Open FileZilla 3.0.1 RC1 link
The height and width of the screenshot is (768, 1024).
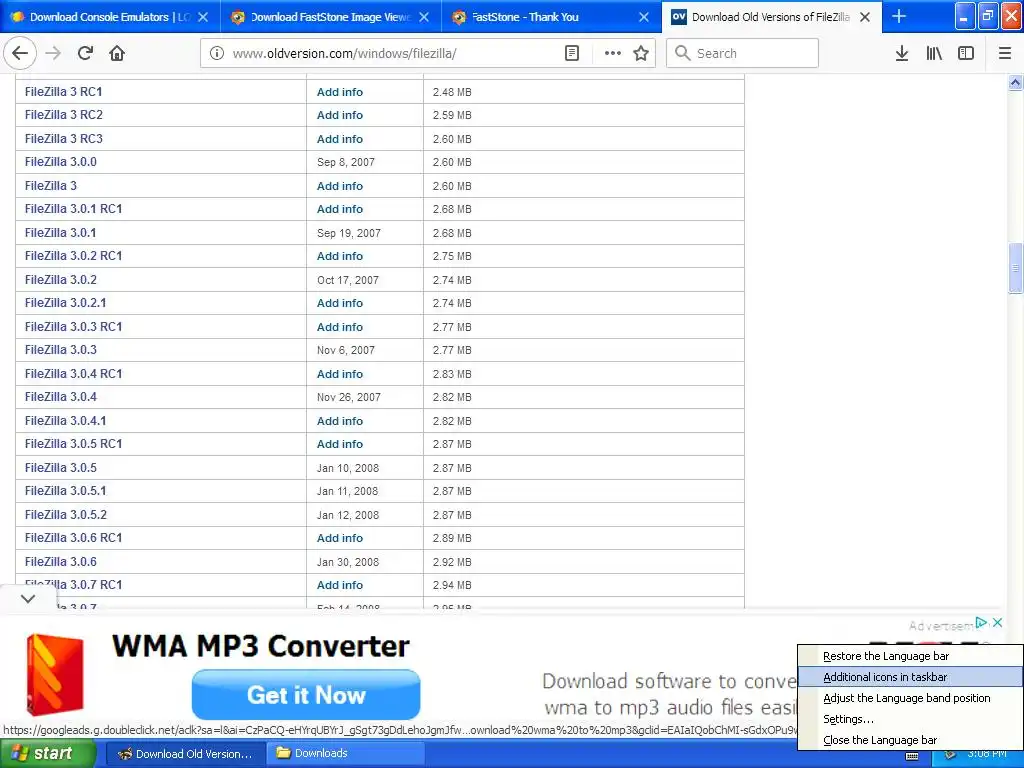point(73,209)
